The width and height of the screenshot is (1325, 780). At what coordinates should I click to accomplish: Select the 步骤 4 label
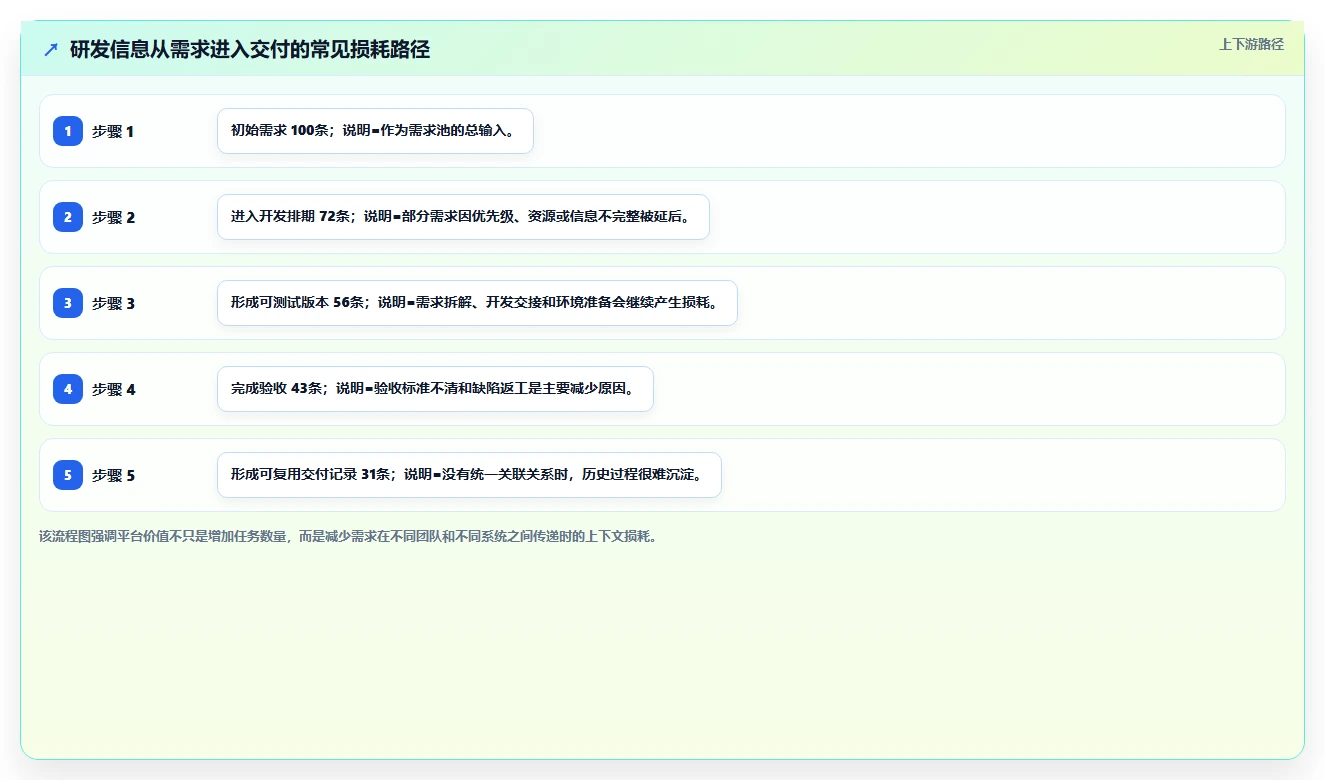(113, 389)
